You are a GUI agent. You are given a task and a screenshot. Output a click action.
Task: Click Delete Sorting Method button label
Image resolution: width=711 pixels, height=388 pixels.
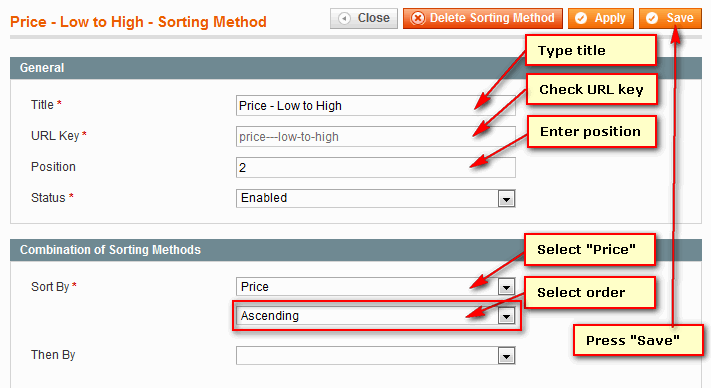tap(492, 18)
